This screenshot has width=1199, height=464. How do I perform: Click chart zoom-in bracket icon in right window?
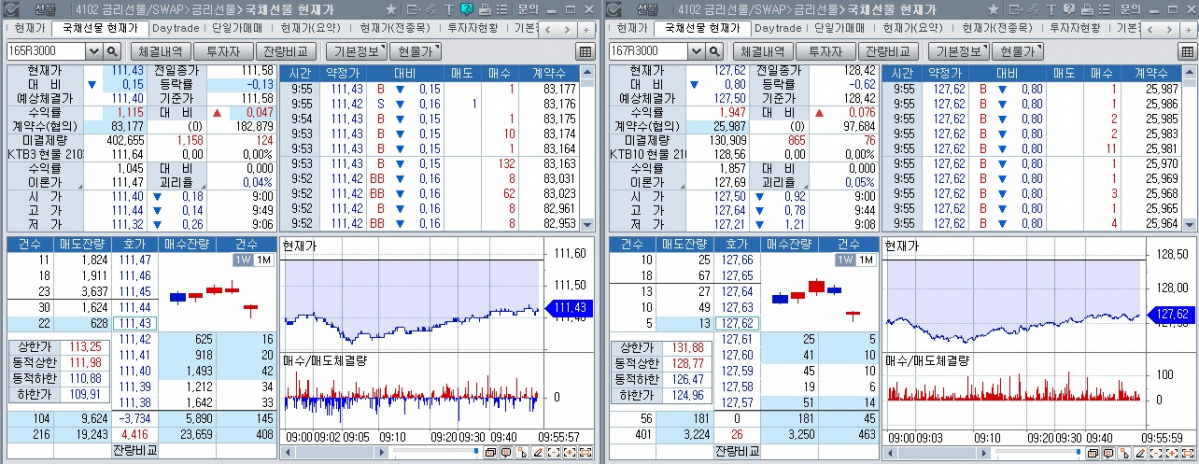tap(1172, 453)
